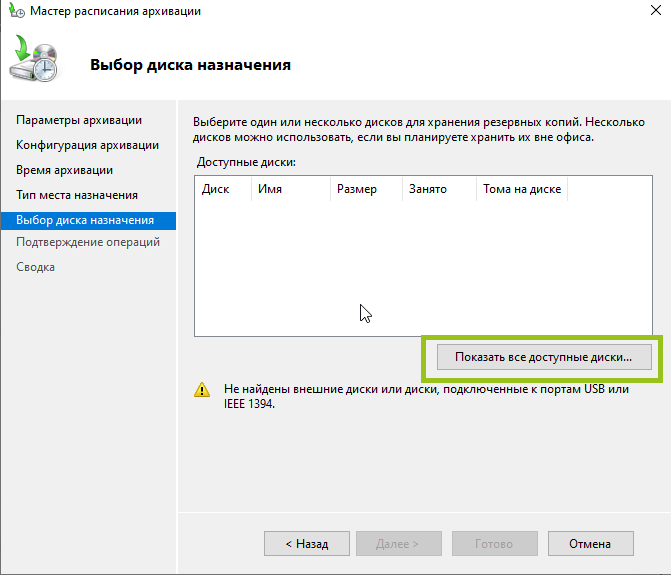Go back with the Назад button
The height and width of the screenshot is (575, 671).
[307, 543]
